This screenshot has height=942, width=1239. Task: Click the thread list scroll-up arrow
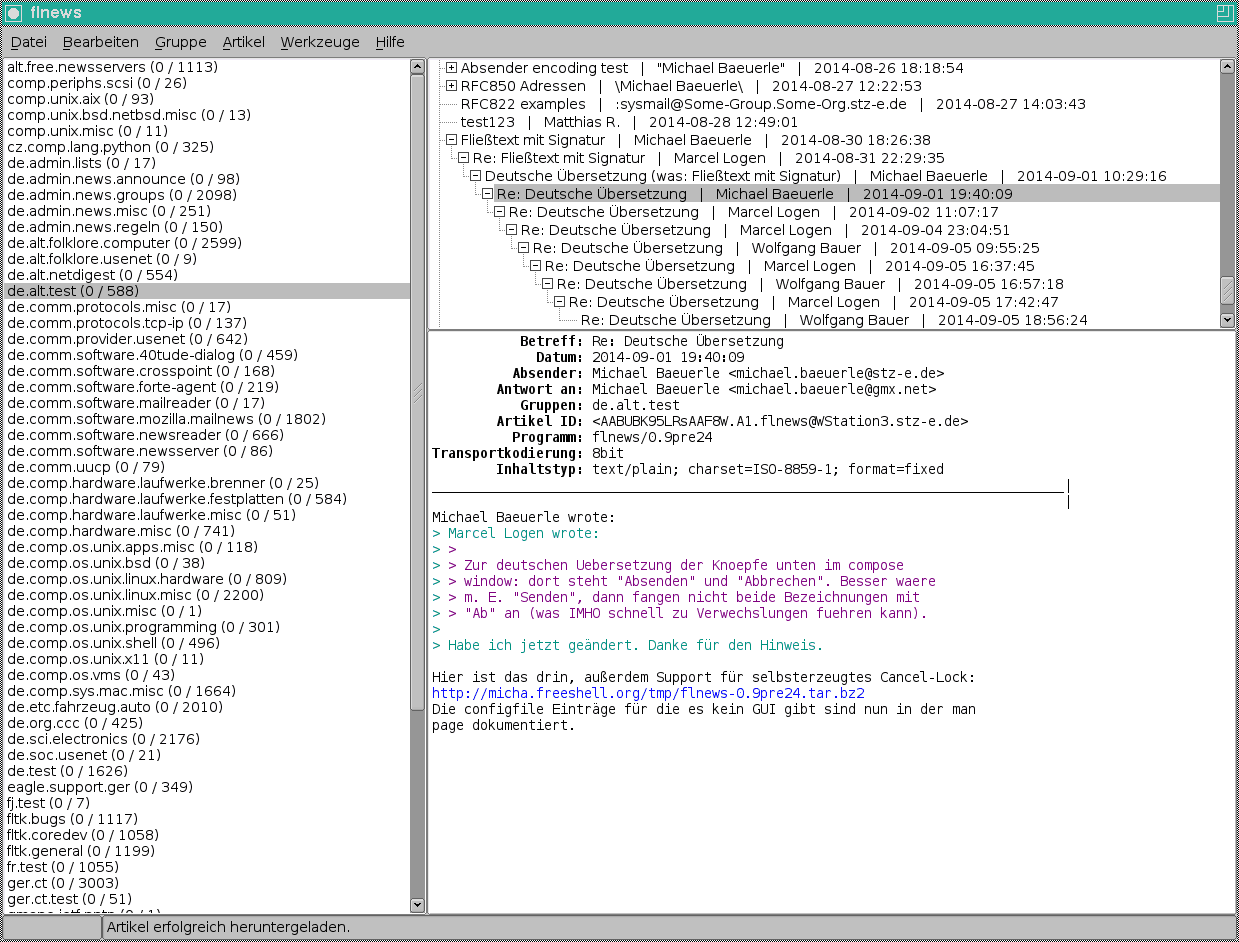coord(1227,67)
